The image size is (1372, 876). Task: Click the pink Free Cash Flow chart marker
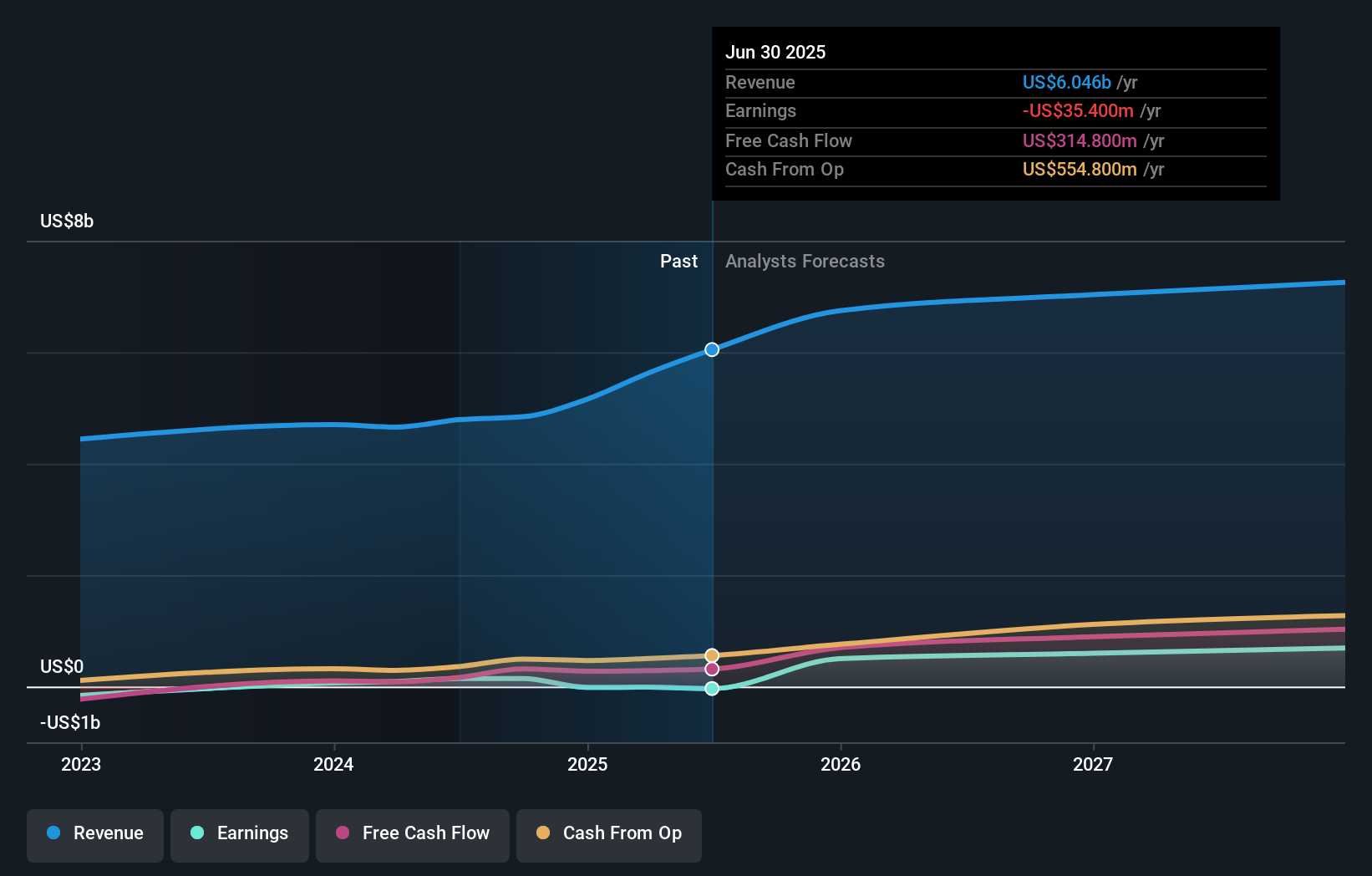coord(711,669)
